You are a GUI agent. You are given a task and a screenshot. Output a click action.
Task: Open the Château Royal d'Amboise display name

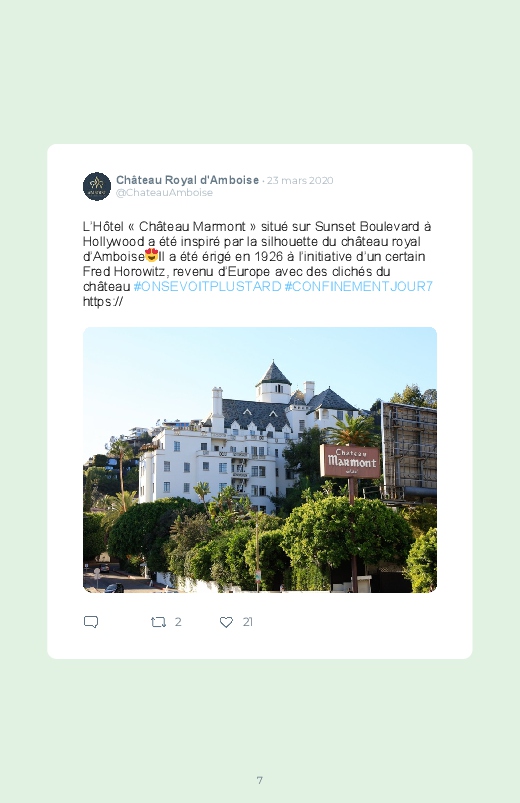click(188, 180)
